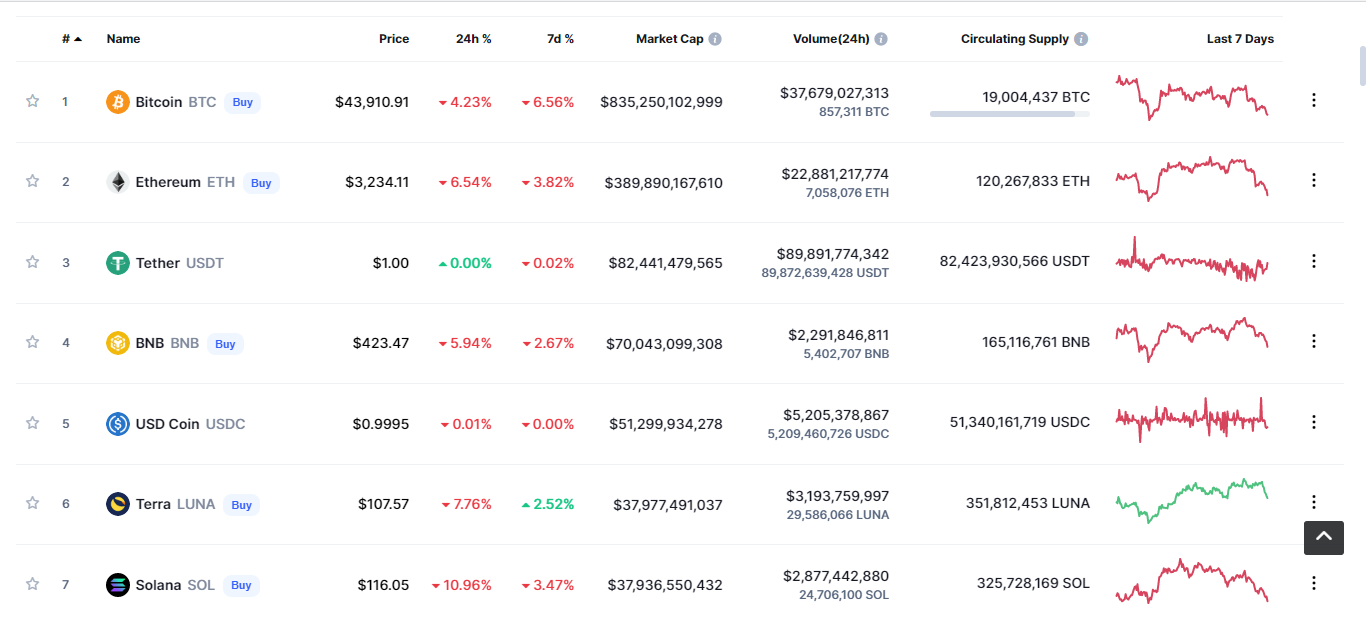Toggle the watchlist star for Tether
The width and height of the screenshot is (1366, 618).
[x=32, y=262]
